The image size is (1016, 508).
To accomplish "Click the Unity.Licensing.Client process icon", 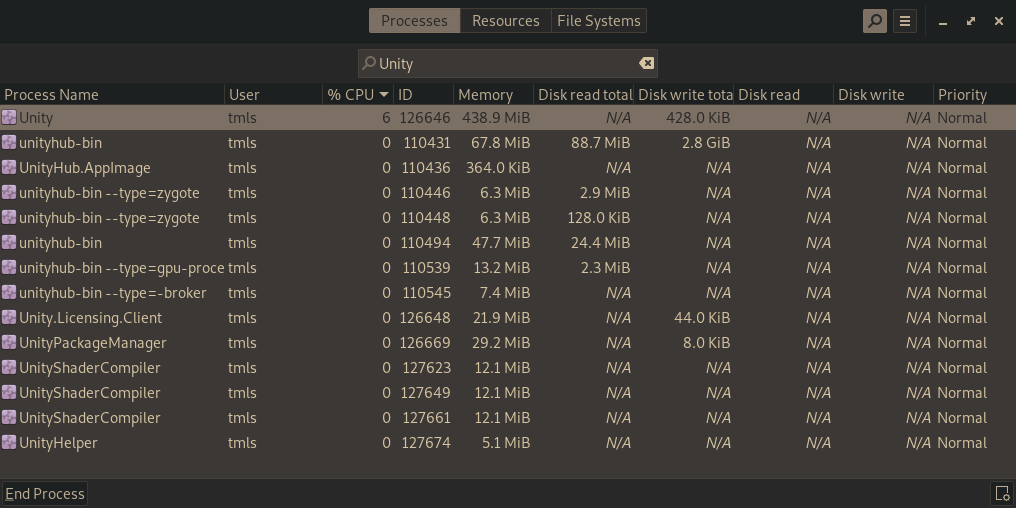I will tap(9, 318).
